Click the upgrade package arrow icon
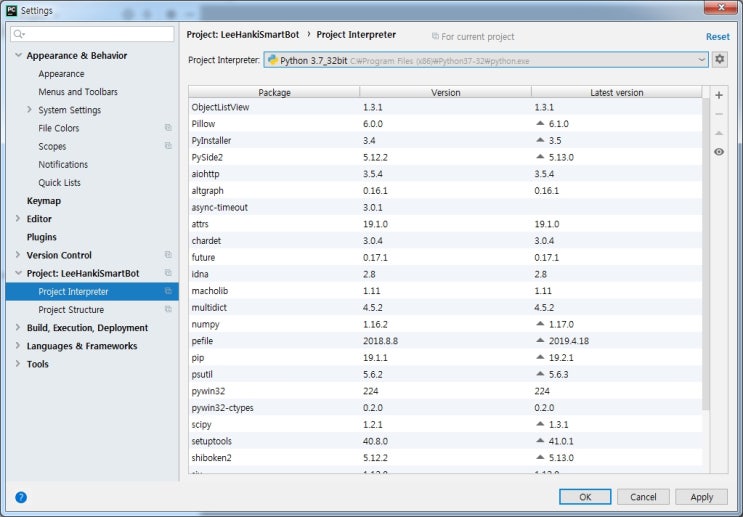 [x=719, y=133]
